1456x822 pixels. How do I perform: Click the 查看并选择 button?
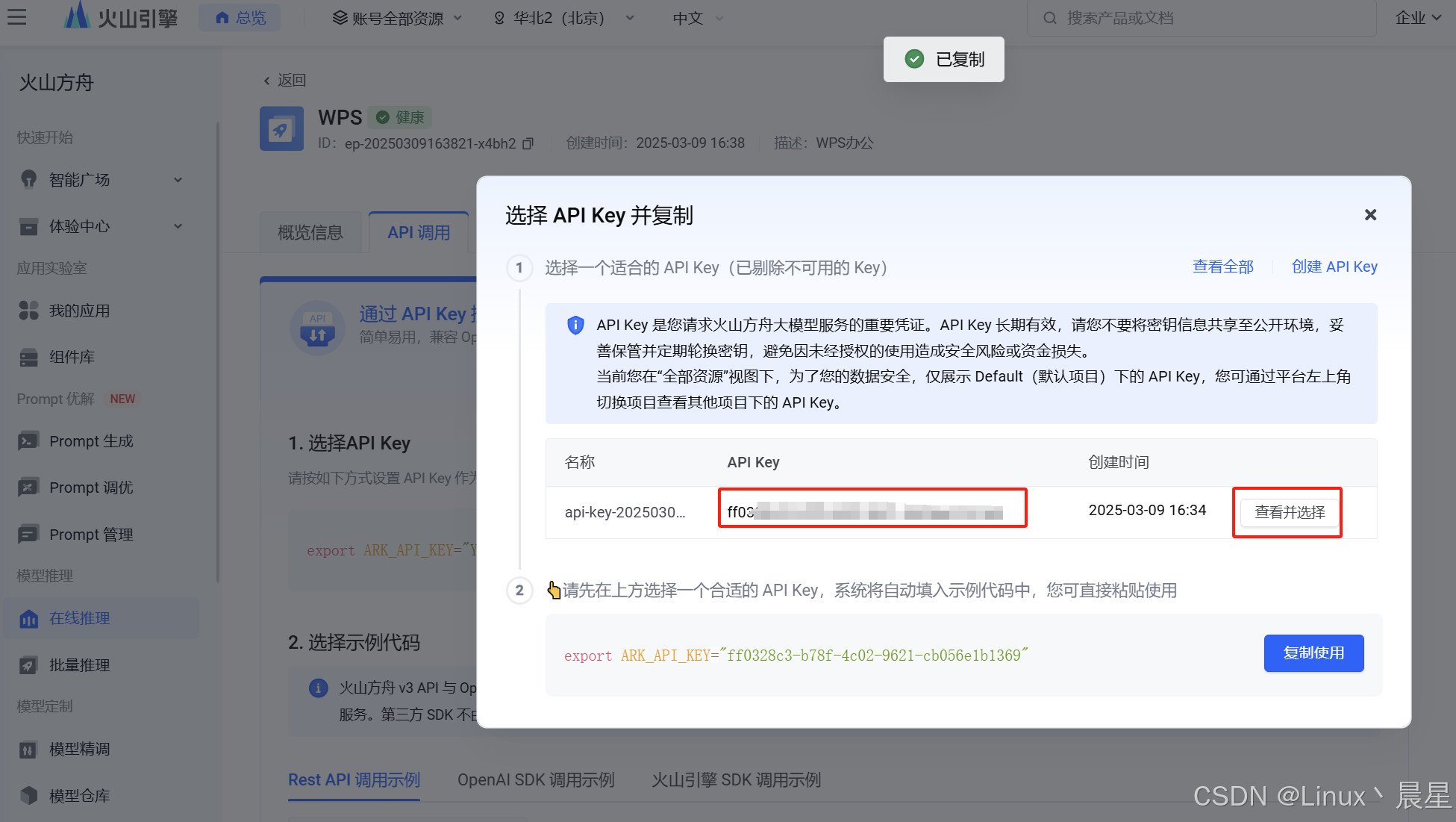(1290, 512)
